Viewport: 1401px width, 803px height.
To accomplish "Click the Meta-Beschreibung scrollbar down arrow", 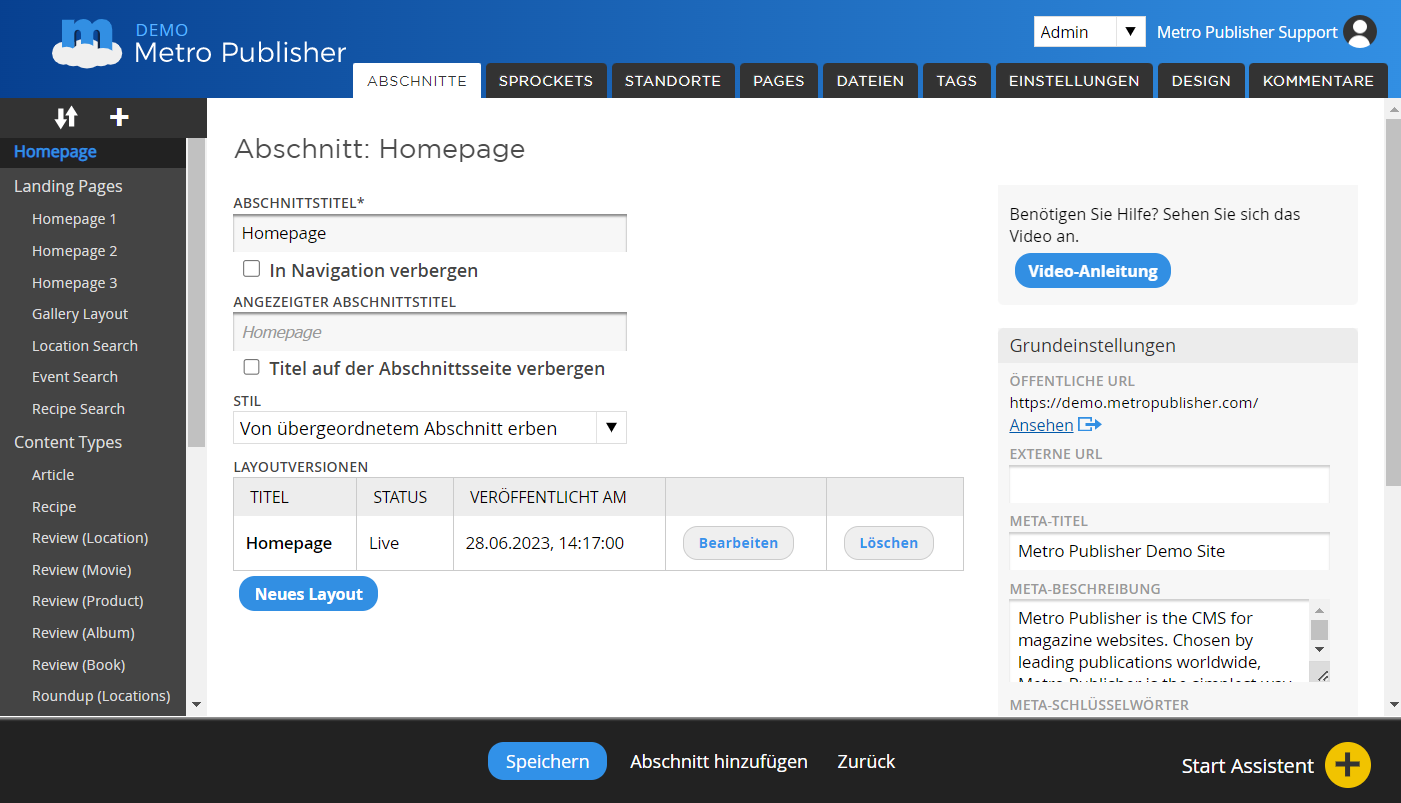I will tap(1319, 650).
